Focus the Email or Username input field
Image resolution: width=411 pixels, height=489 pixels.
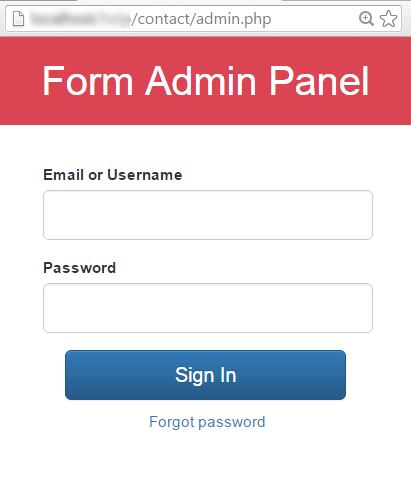(208, 215)
